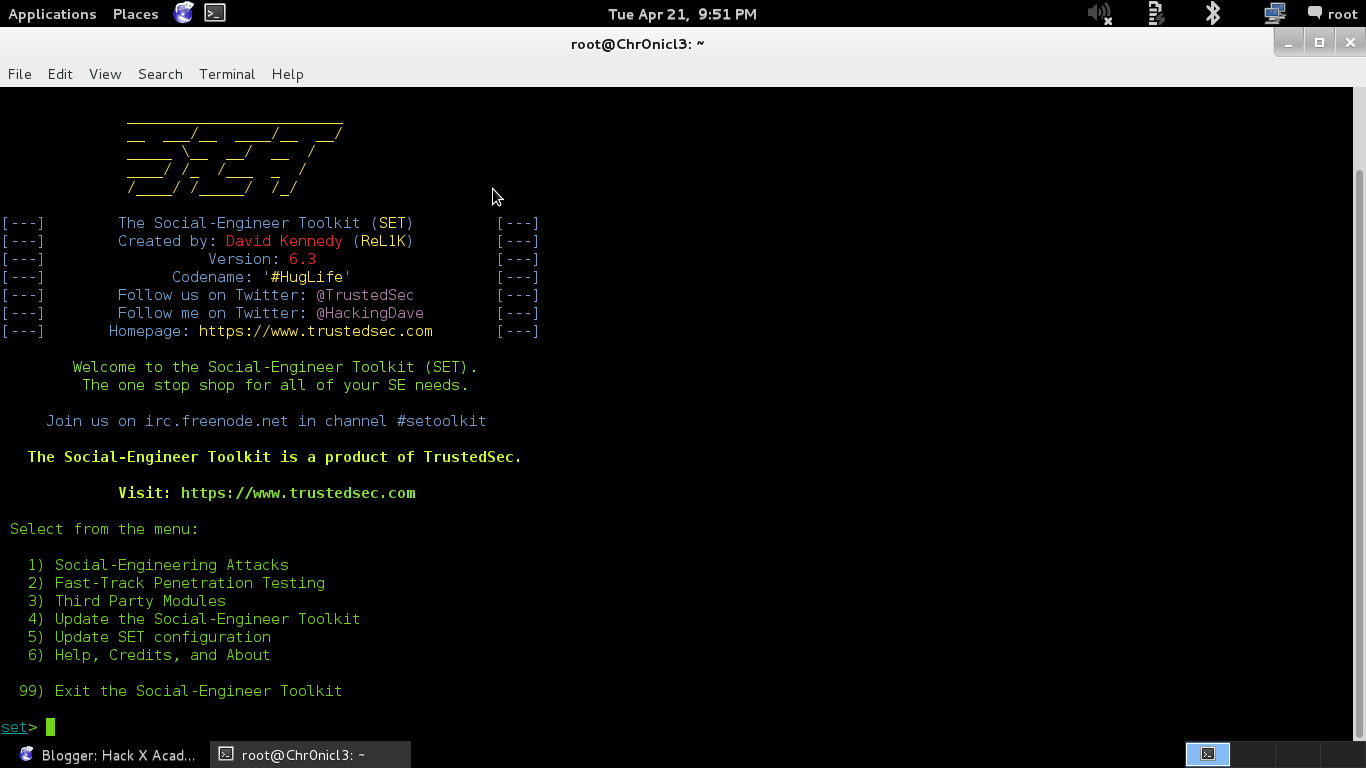Screen dimensions: 1366x768
Task: Open the network connection icon
Action: click(x=1274, y=13)
